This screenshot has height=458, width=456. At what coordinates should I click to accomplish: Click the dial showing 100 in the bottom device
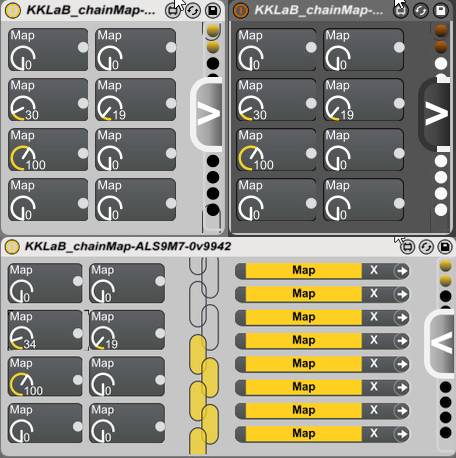(21, 384)
